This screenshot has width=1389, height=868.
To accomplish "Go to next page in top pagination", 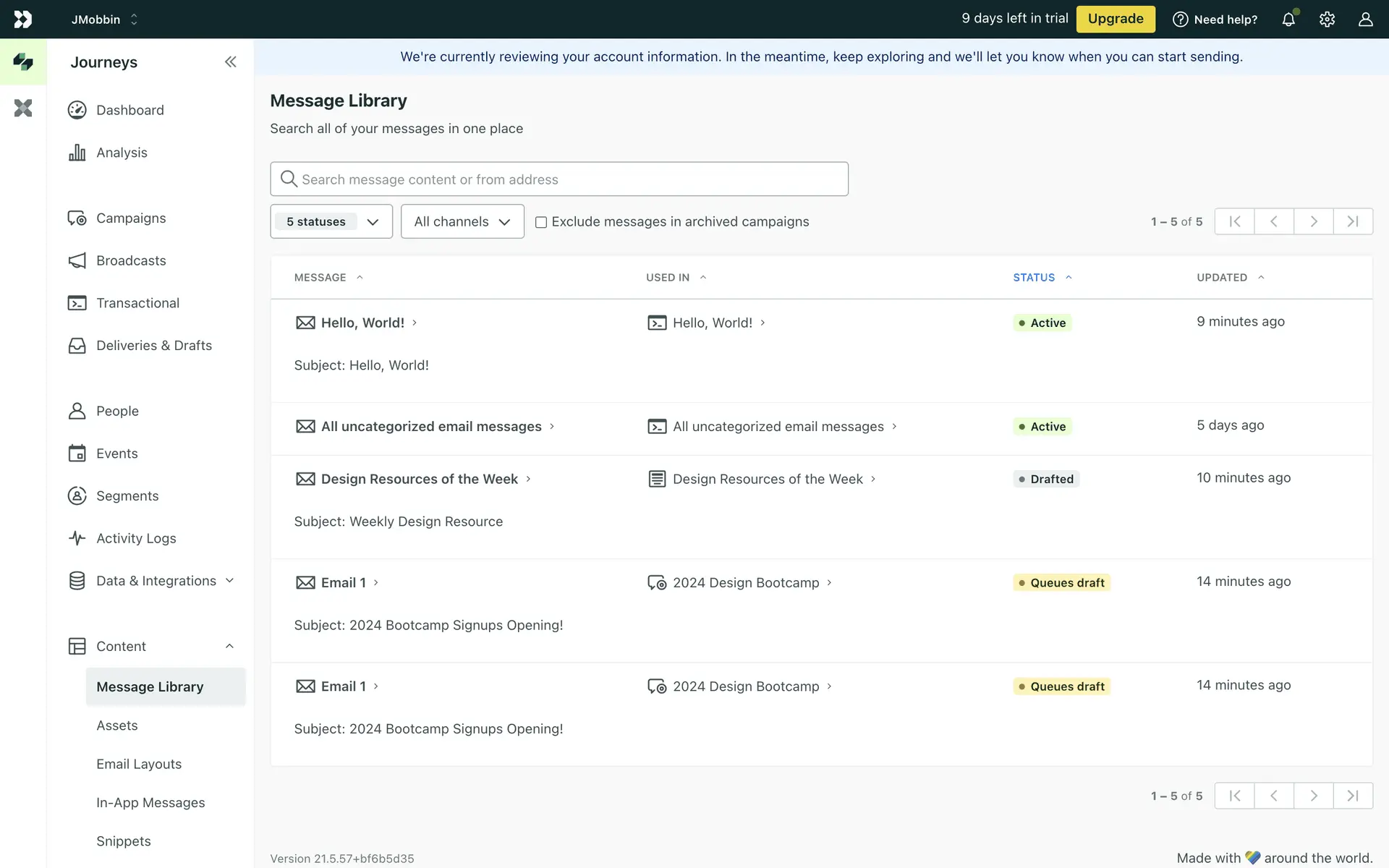I will 1313,221.
